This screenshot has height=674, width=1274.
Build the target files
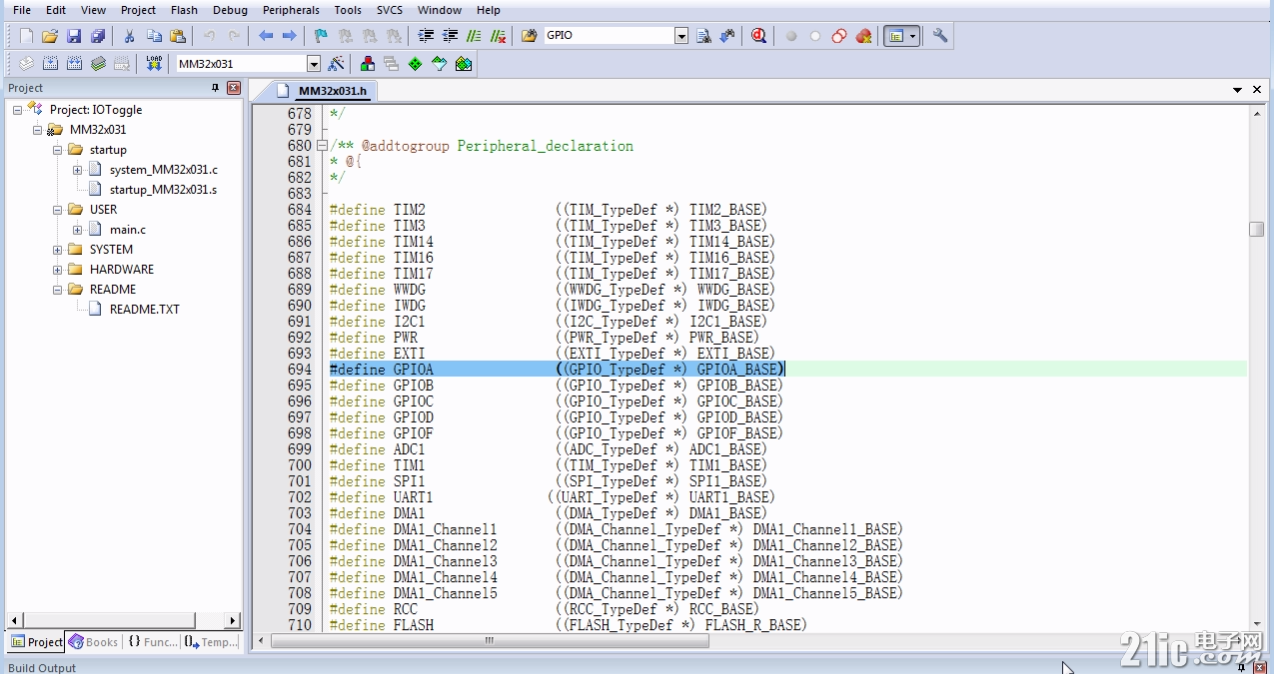[x=50, y=64]
